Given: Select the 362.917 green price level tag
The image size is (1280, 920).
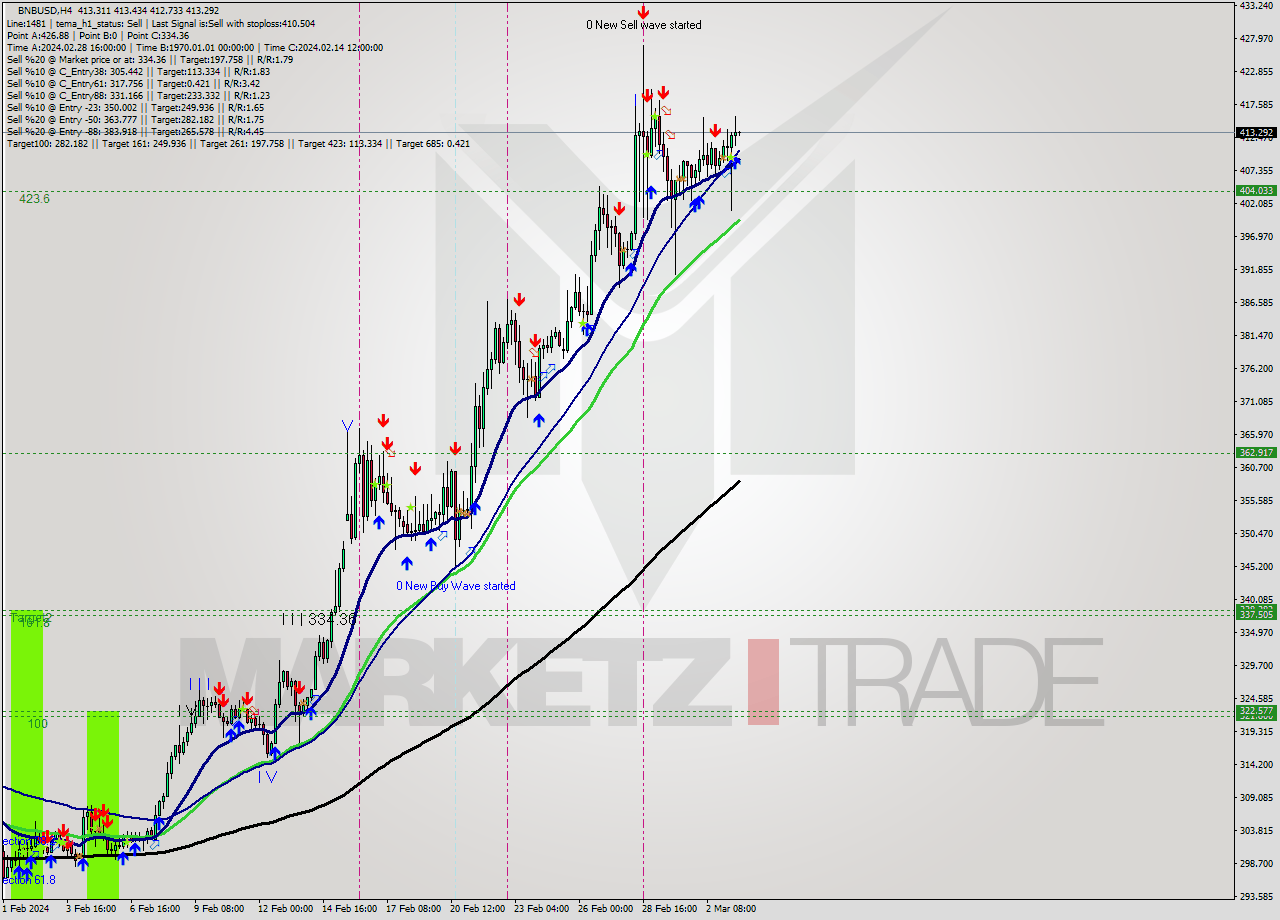Looking at the screenshot, I should pyautogui.click(x=1256, y=453).
